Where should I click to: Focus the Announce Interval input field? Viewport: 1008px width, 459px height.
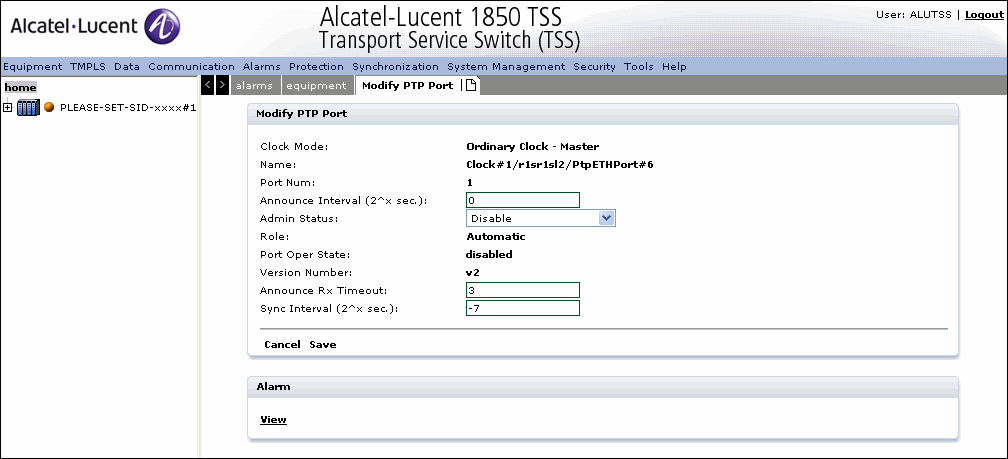[x=523, y=200]
